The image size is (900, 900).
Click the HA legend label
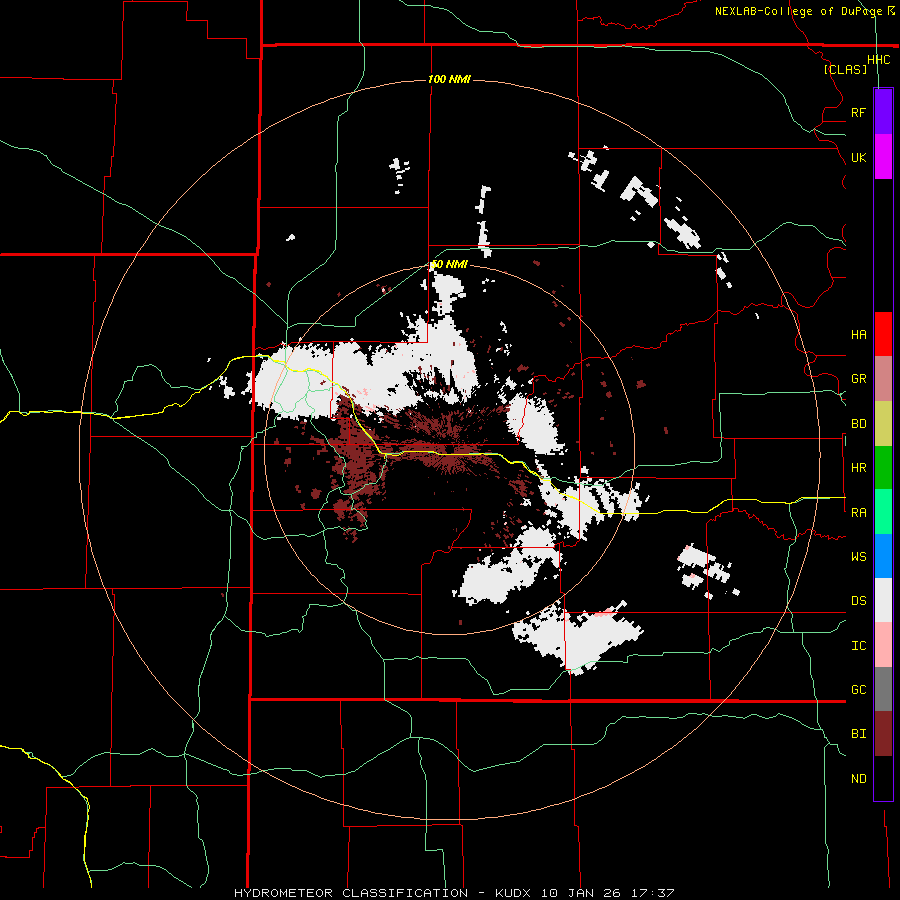point(858,334)
